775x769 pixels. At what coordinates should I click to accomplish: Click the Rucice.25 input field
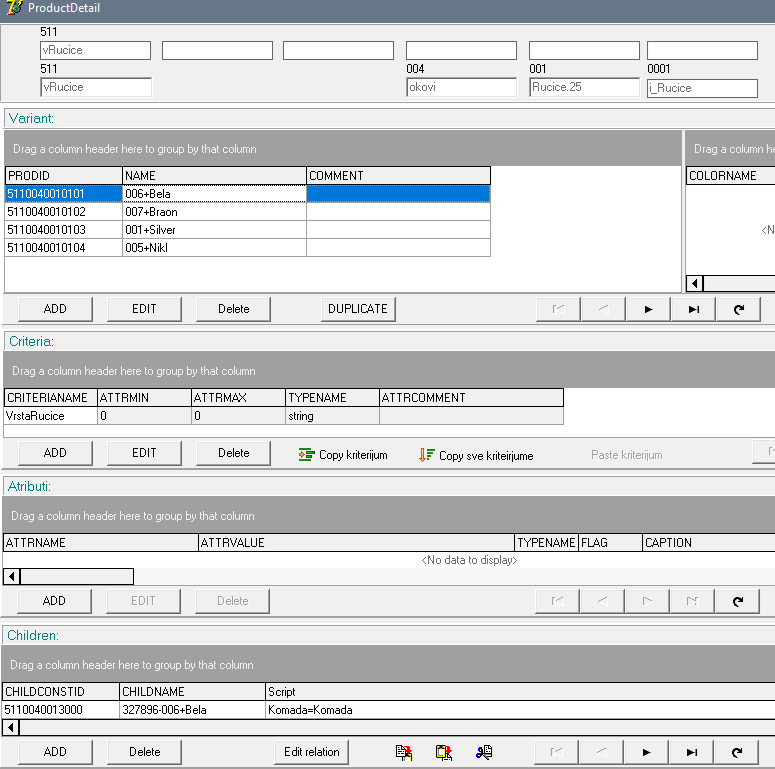(x=584, y=87)
